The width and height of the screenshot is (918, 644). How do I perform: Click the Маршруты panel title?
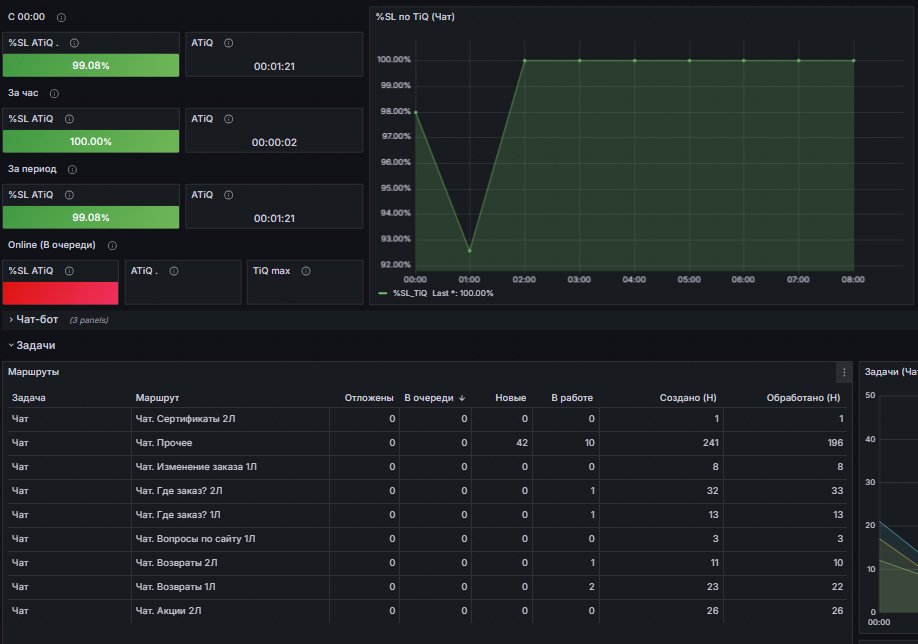pyautogui.click(x=33, y=372)
